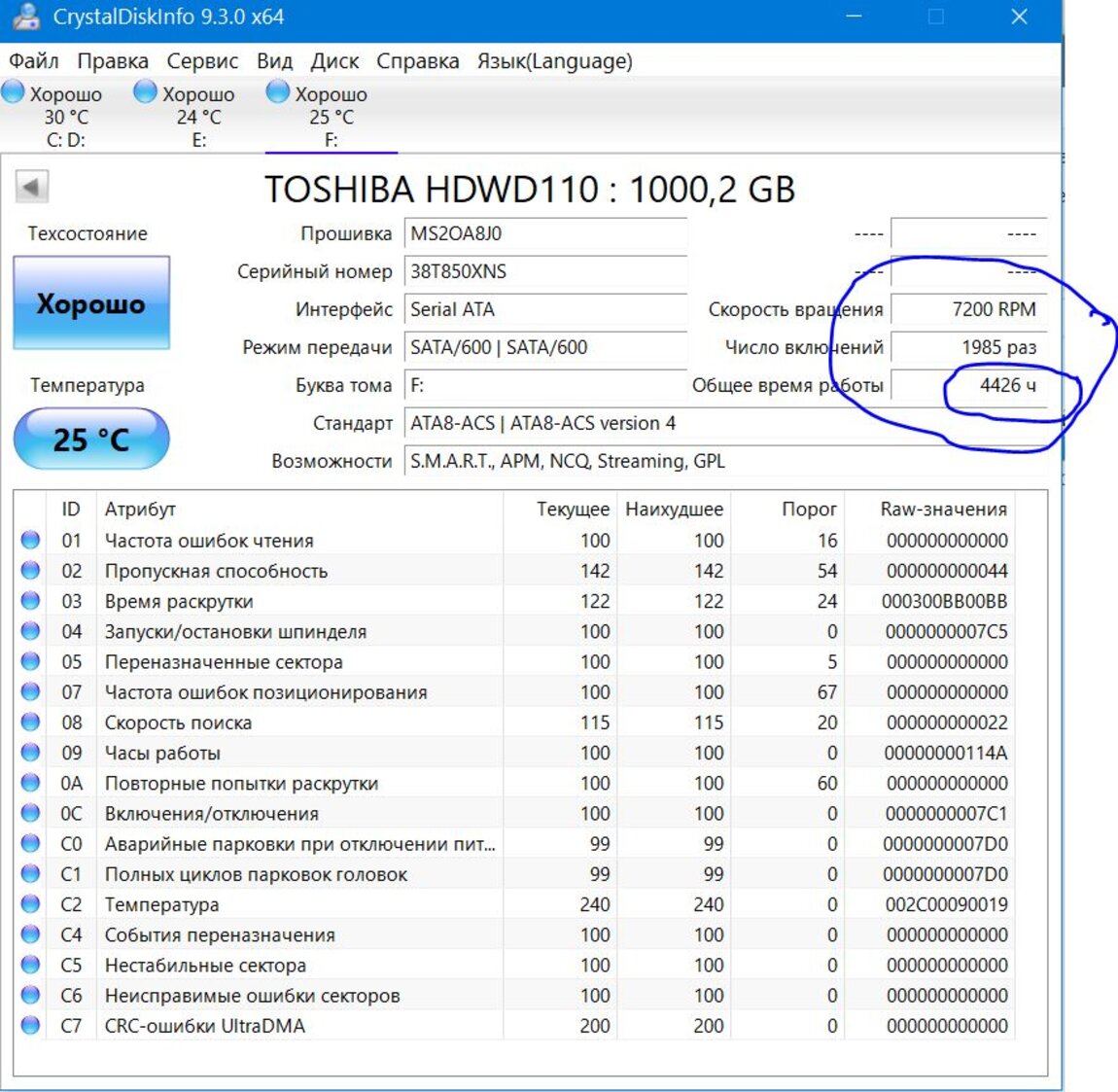Click status orb for Переназначенные сектора row
This screenshot has height=1092, width=1118.
tap(30, 662)
